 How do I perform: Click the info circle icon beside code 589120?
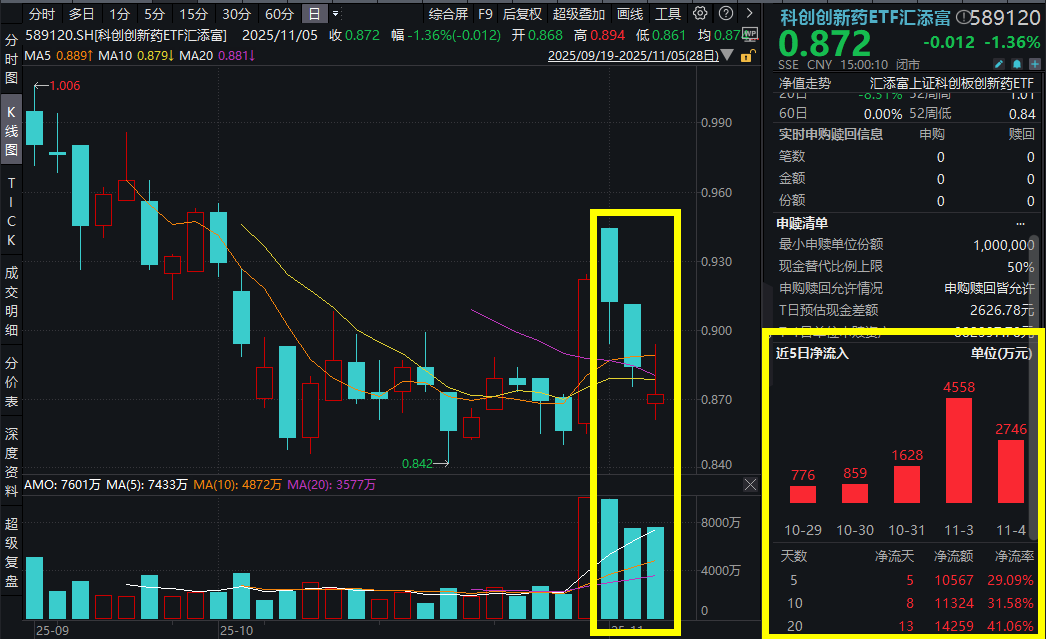(x=962, y=15)
